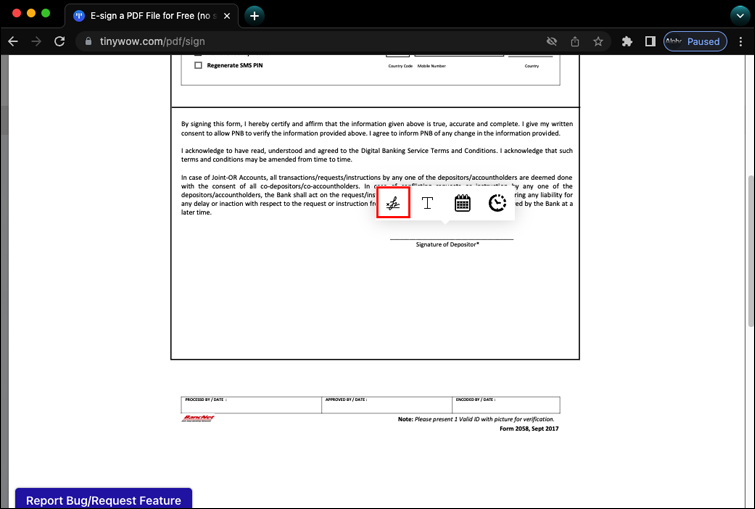The width and height of the screenshot is (755, 509).
Task: Toggle the browser side panel
Action: (650, 41)
